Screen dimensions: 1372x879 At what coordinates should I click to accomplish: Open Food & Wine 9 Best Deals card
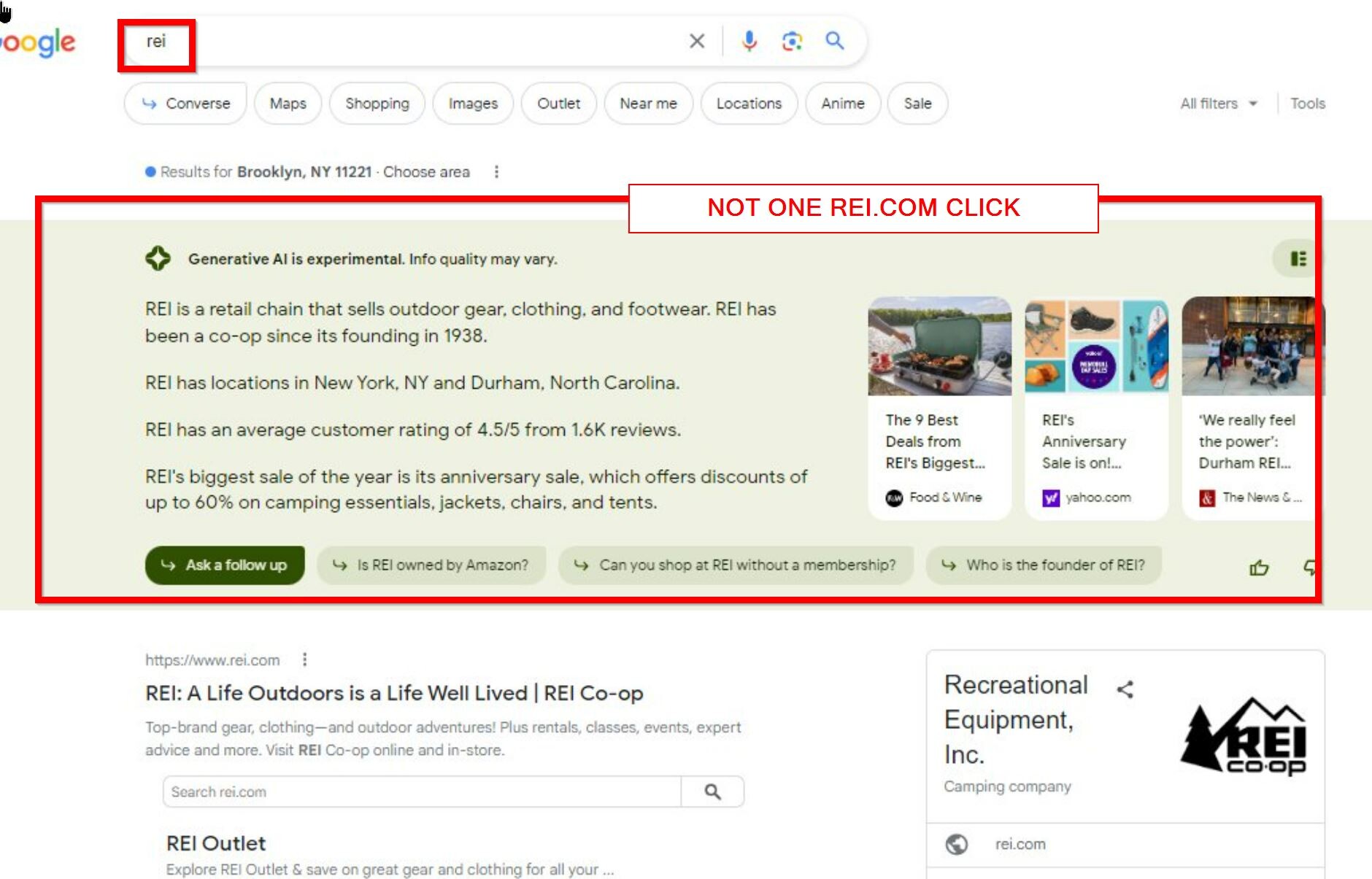tap(939, 408)
